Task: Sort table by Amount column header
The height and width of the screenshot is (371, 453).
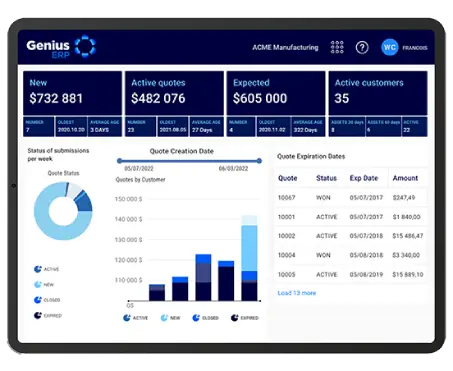Action: click(x=405, y=178)
